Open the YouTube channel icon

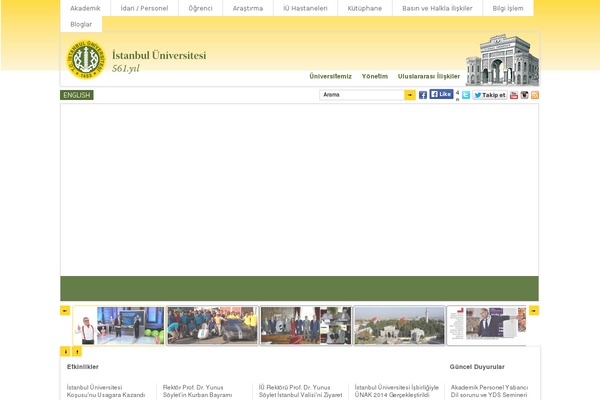(x=514, y=95)
